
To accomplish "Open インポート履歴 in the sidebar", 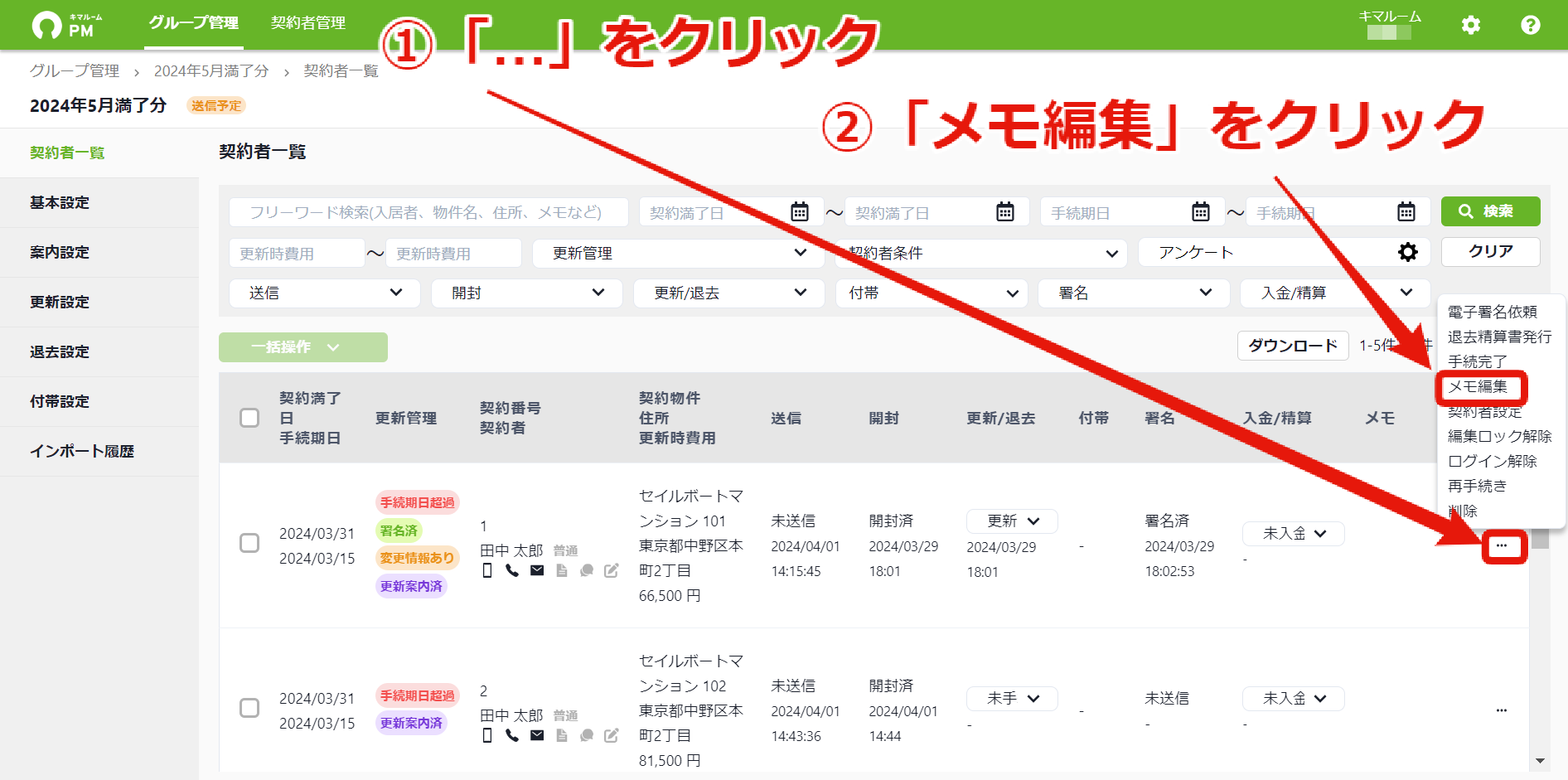I will click(x=99, y=451).
